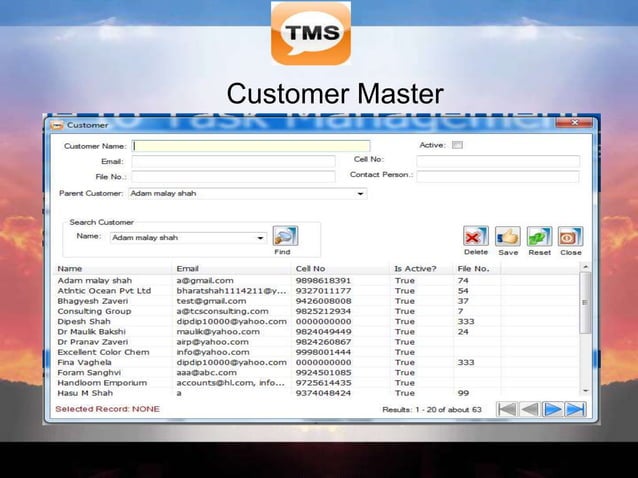Click the Save thumbs-up icon
The image size is (638, 478).
(x=508, y=236)
